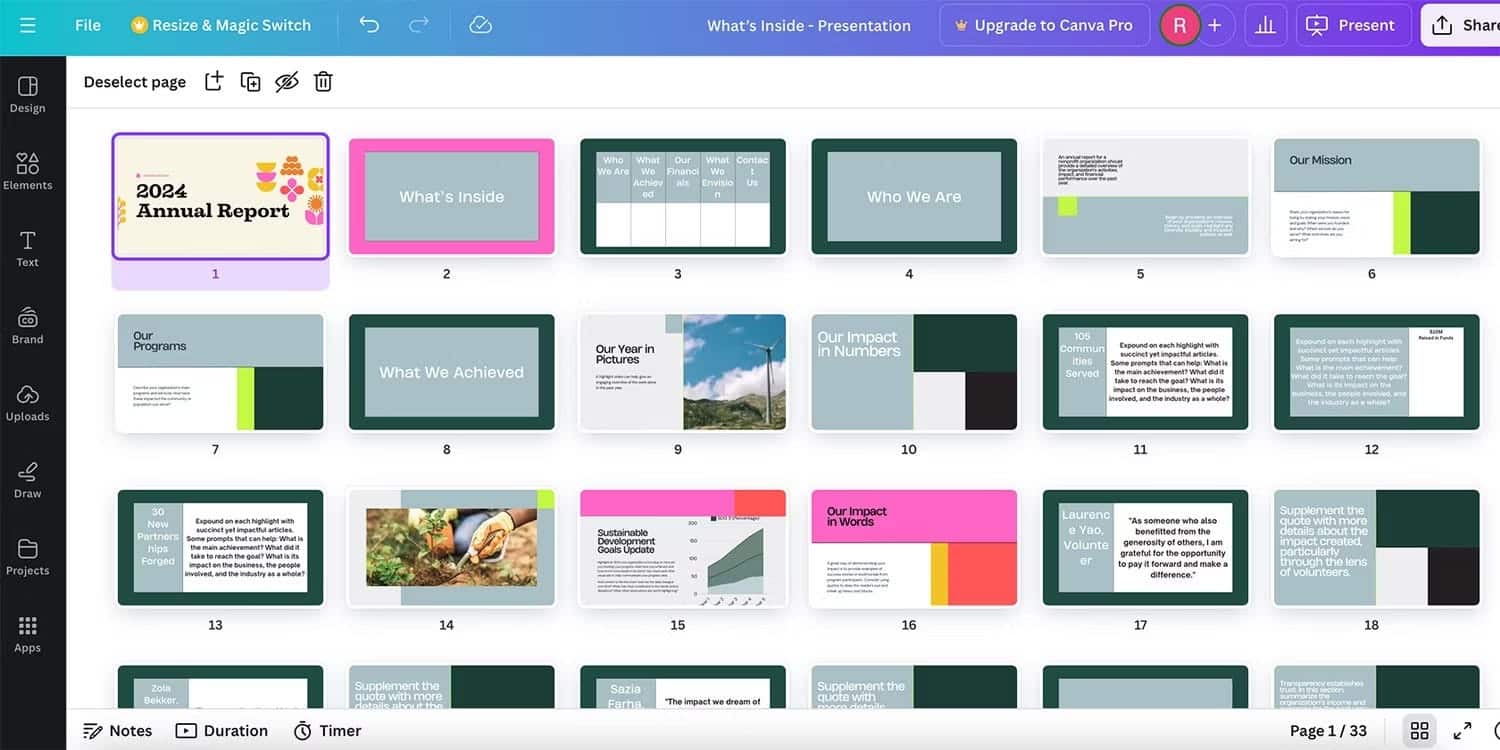Open the Uploads panel
Image resolution: width=1500 pixels, height=750 pixels.
[28, 402]
